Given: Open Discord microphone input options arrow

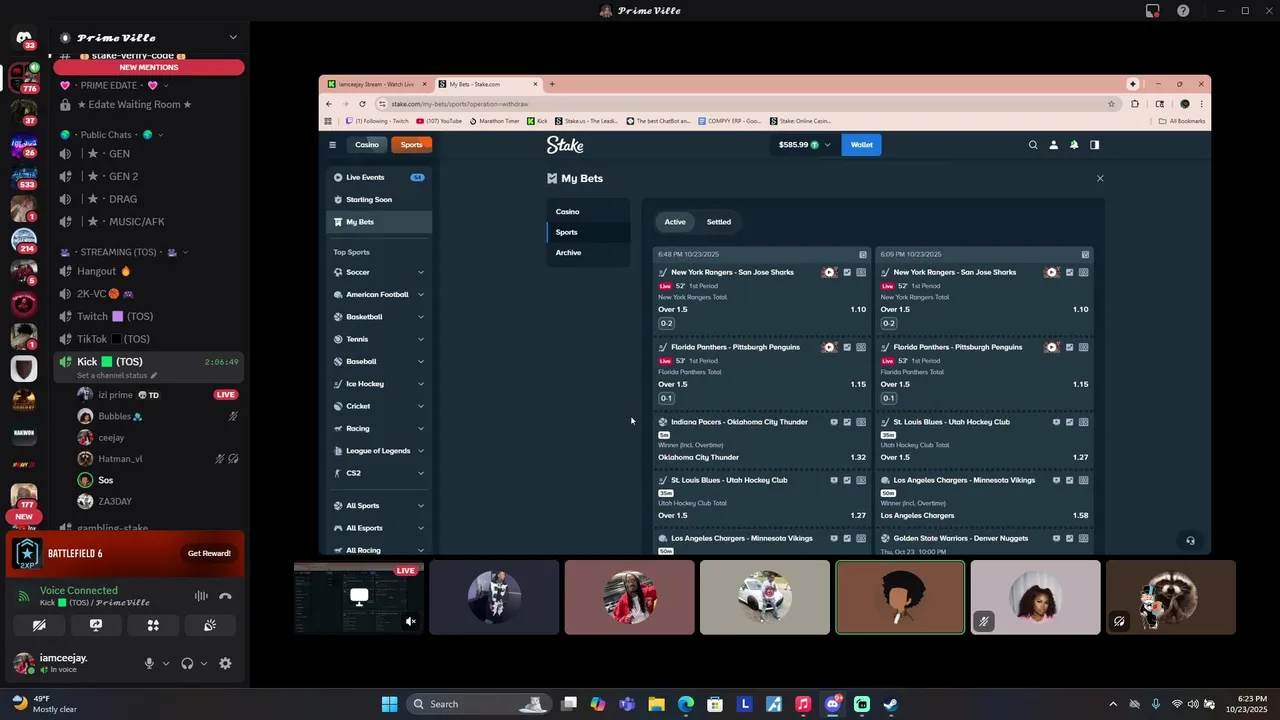Looking at the screenshot, I should click(x=166, y=663).
